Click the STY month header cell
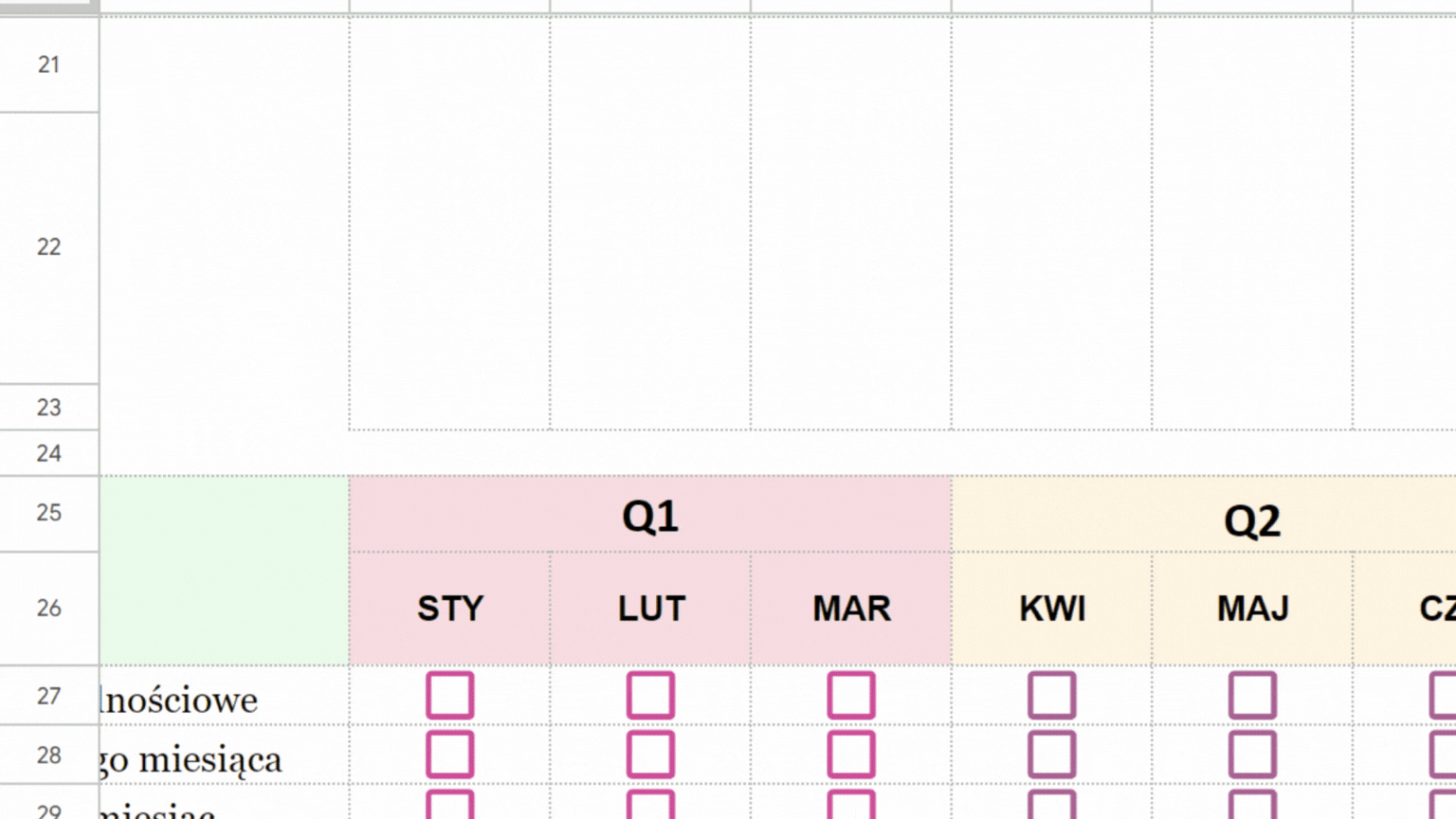Image resolution: width=1456 pixels, height=819 pixels. (x=449, y=609)
